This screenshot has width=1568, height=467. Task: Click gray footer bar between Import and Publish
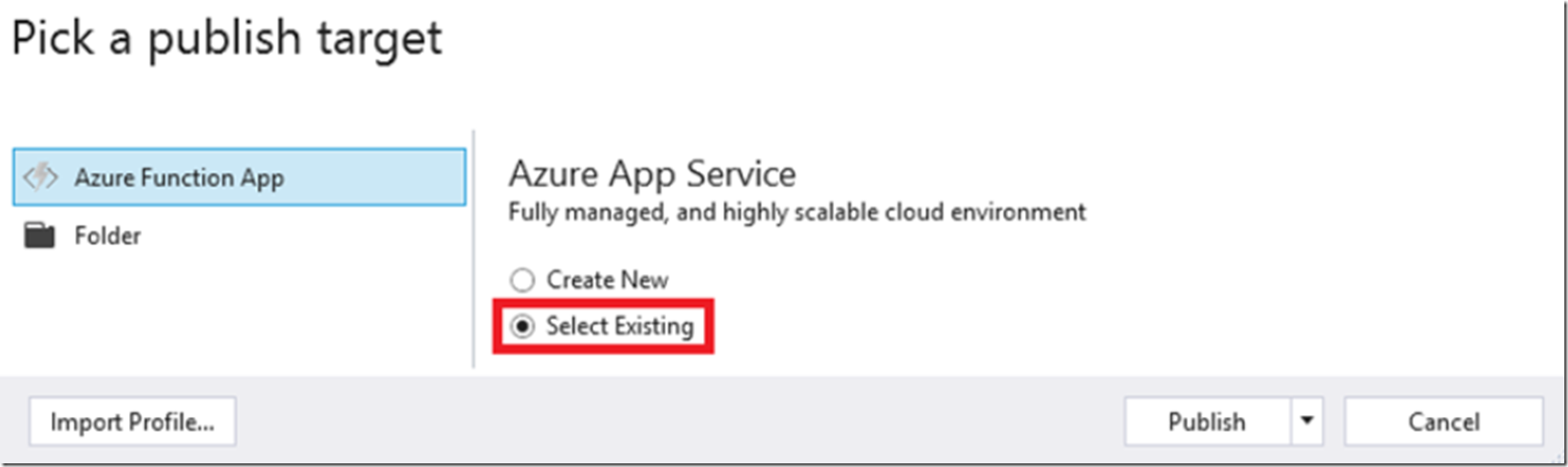click(679, 421)
